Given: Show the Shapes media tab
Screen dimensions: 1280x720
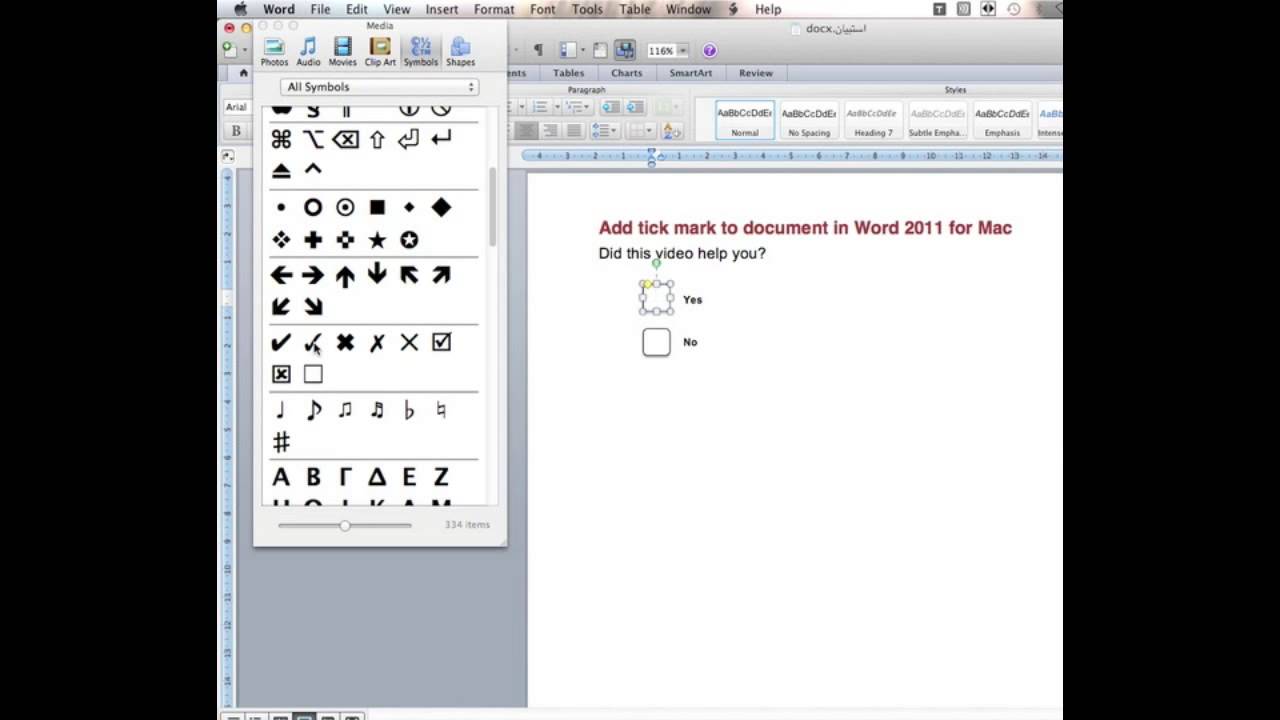Looking at the screenshot, I should click(460, 51).
